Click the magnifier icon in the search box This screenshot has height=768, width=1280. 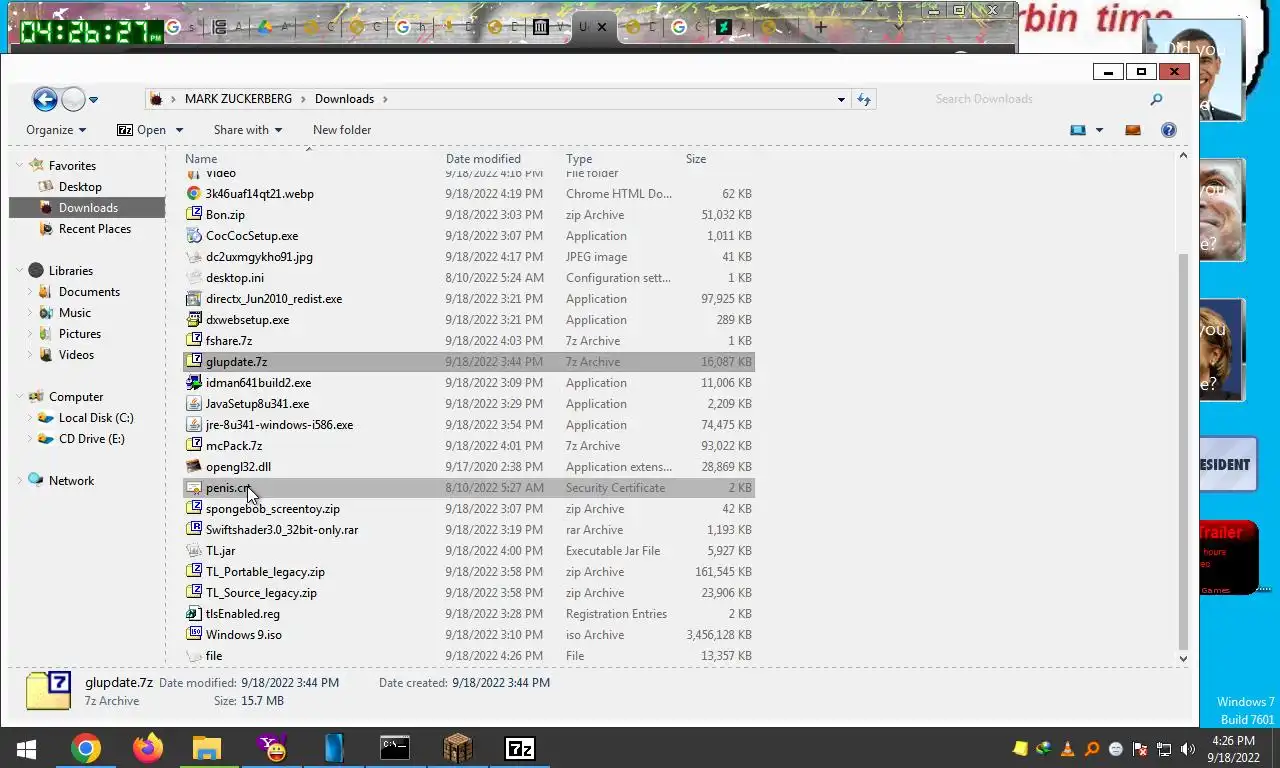[x=1156, y=99]
